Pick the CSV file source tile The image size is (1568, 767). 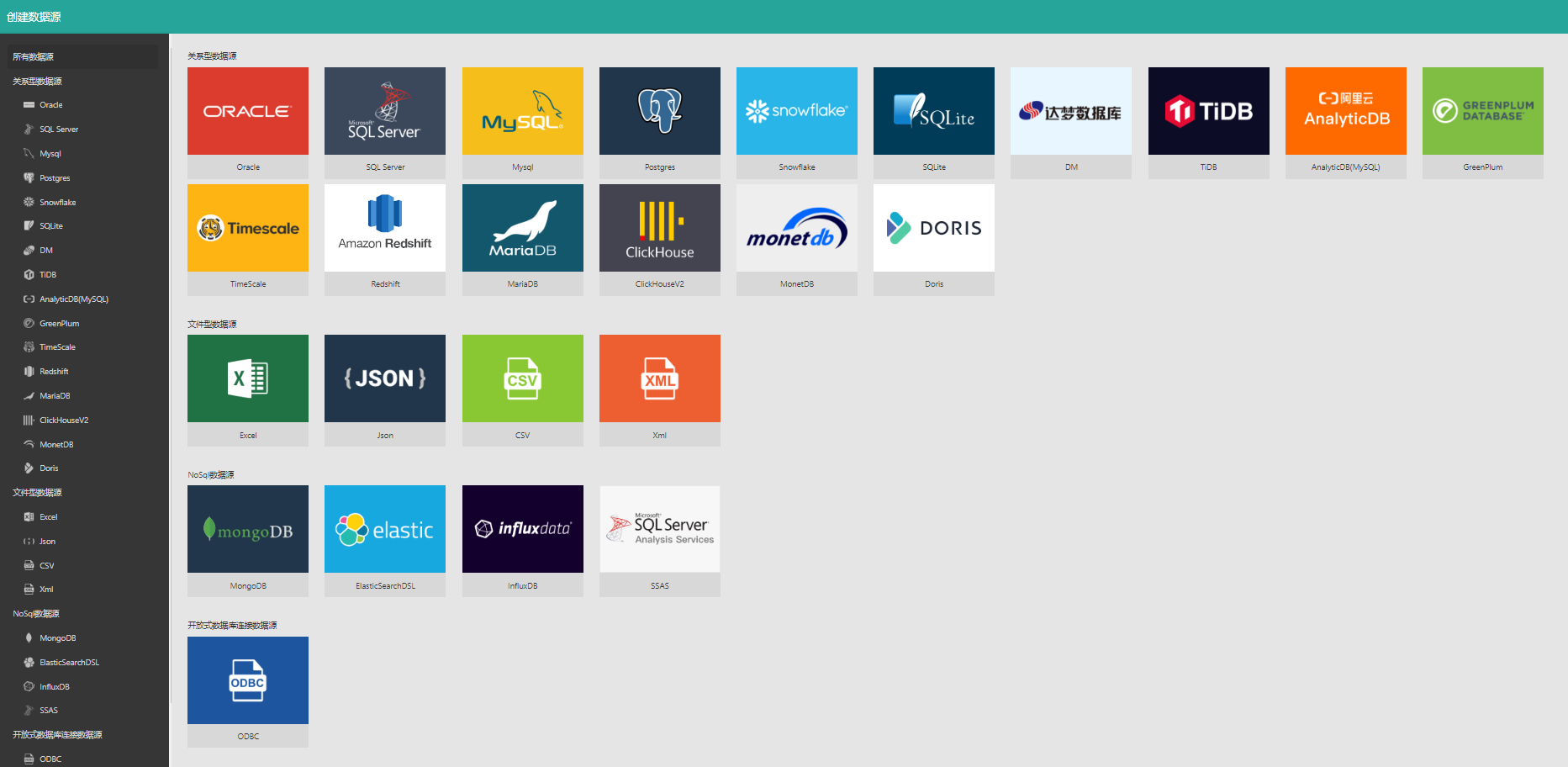(x=523, y=390)
